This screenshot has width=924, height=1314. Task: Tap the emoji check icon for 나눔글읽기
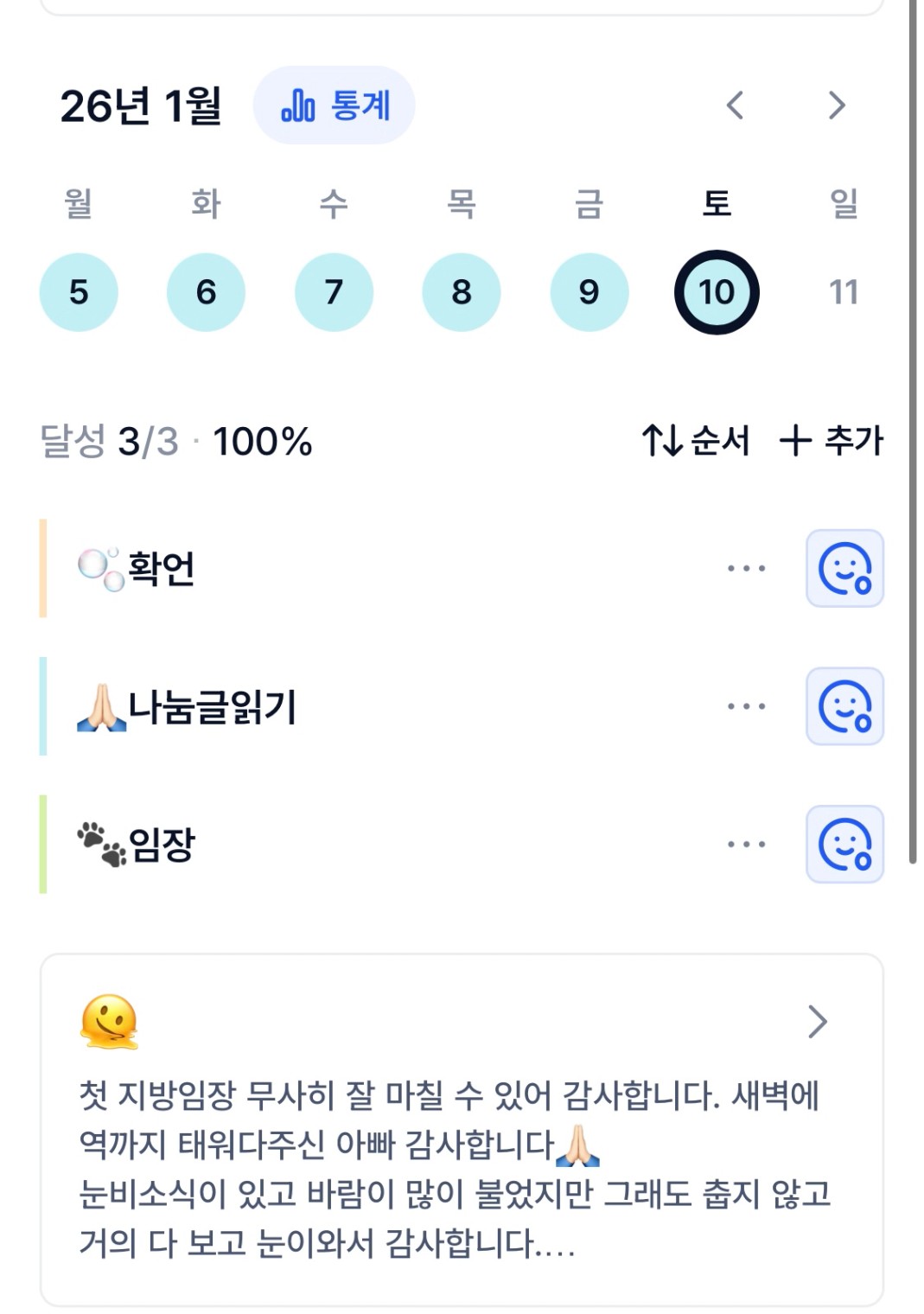[x=844, y=706]
